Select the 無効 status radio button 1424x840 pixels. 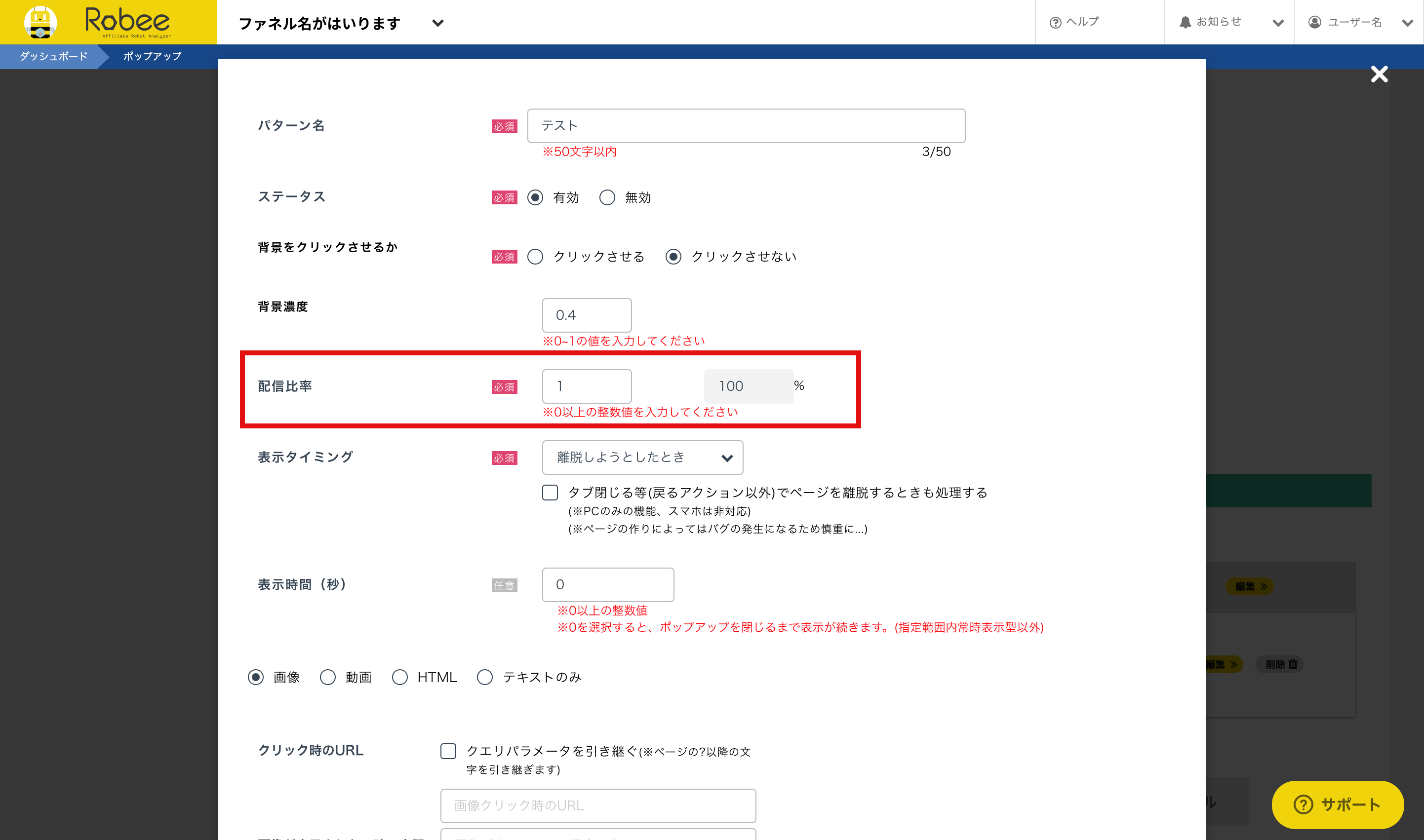click(x=607, y=197)
